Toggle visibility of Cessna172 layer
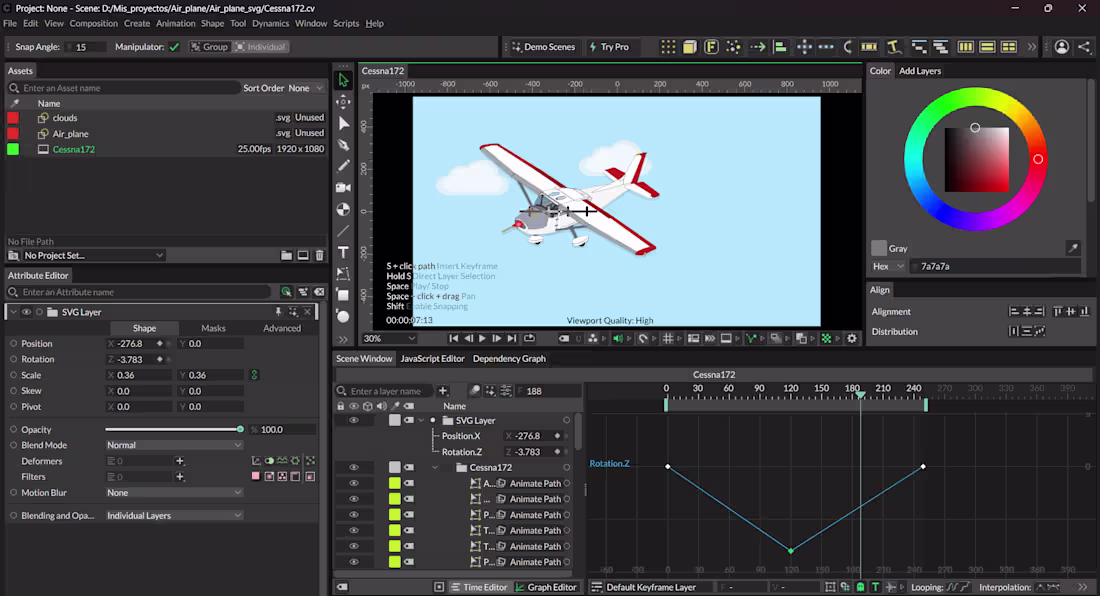This screenshot has width=1100, height=596. (354, 467)
